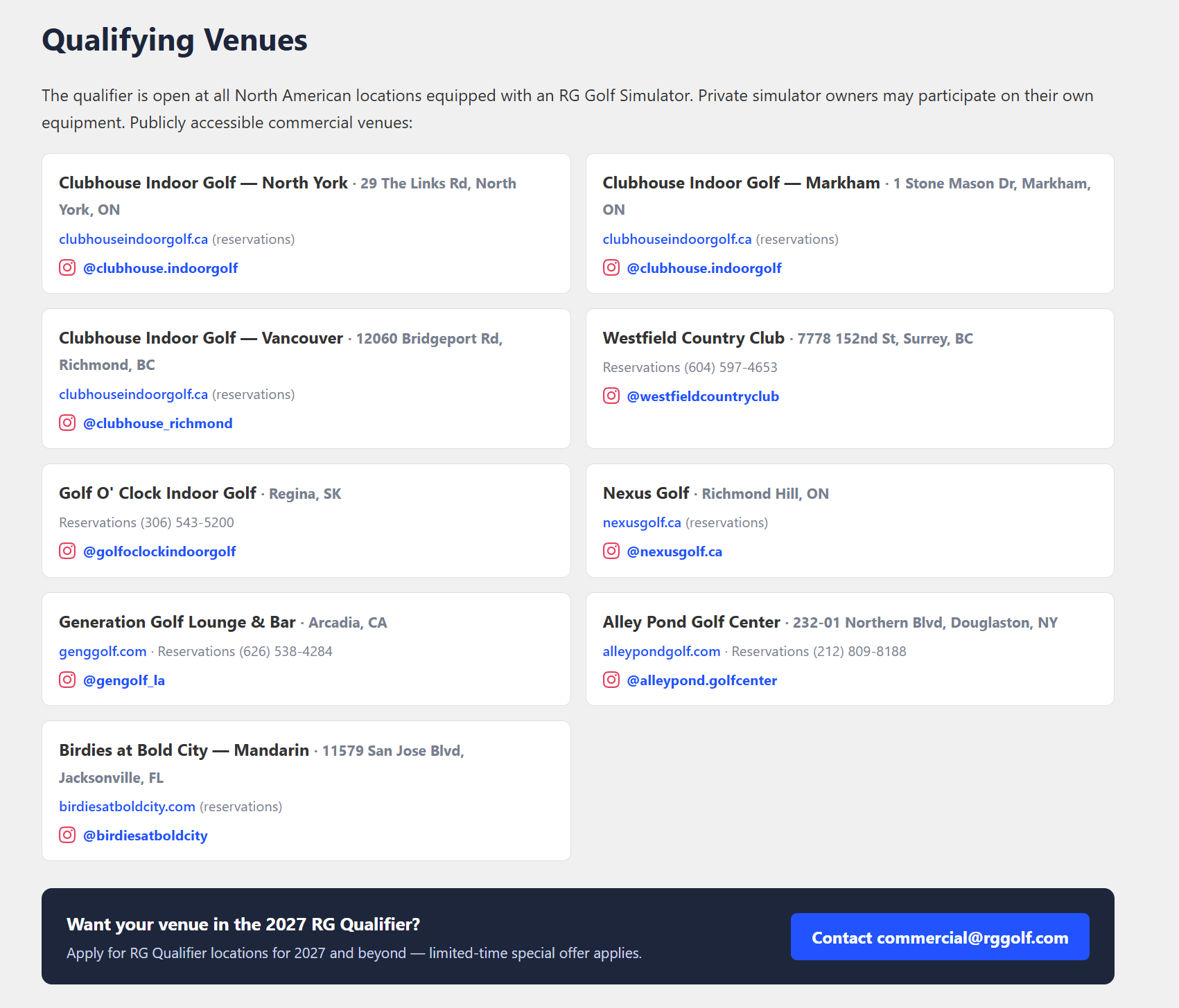The width and height of the screenshot is (1179, 1008).
Task: Click Birdies at Bold City — Mandarin title
Action: coord(184,750)
